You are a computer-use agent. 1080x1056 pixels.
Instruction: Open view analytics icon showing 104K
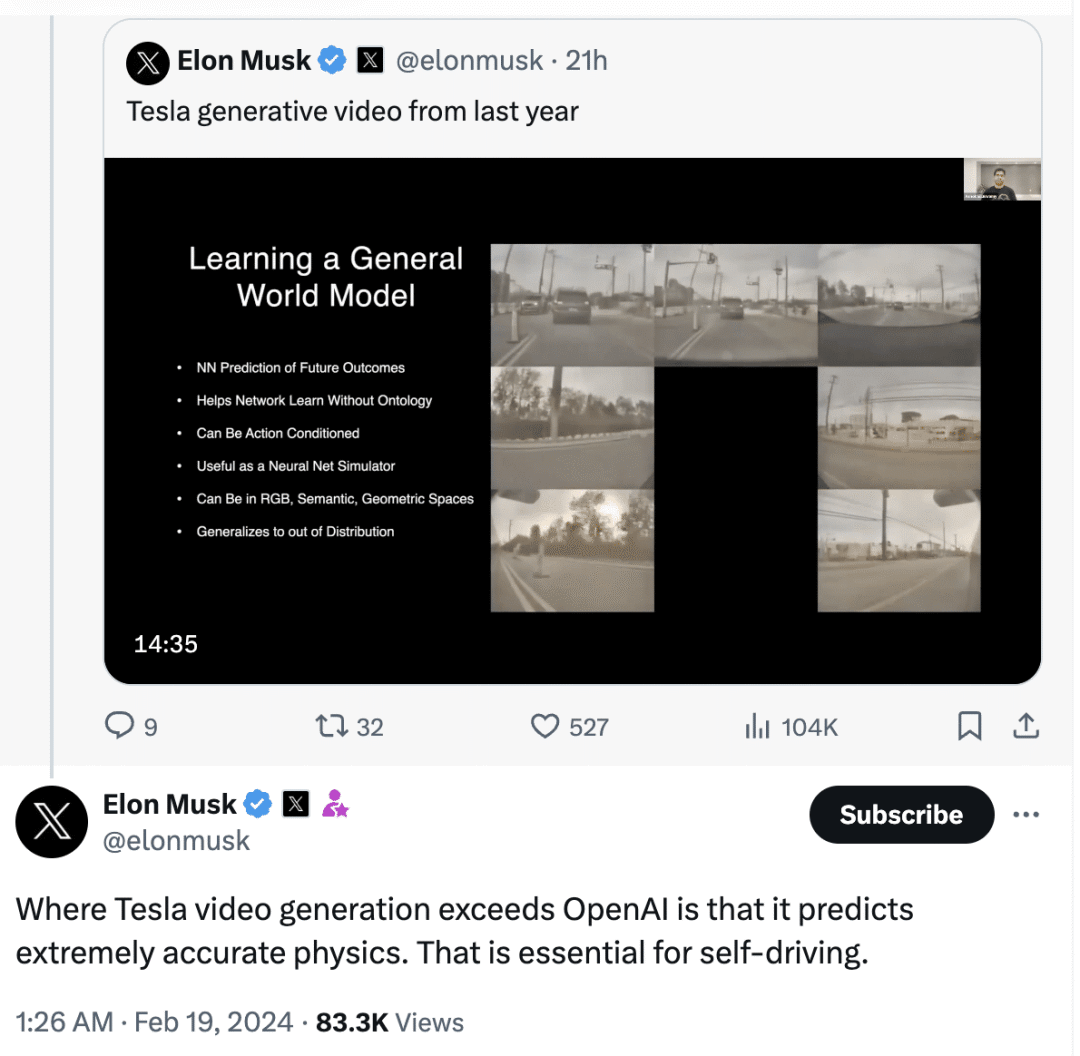click(757, 726)
